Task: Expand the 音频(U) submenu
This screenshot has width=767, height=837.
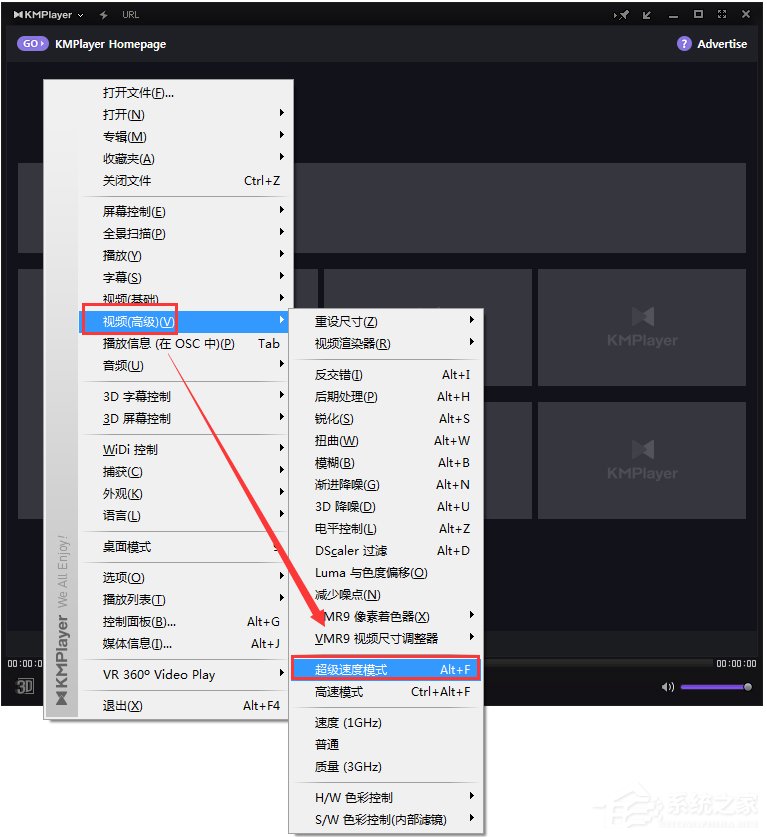Action: pos(184,366)
